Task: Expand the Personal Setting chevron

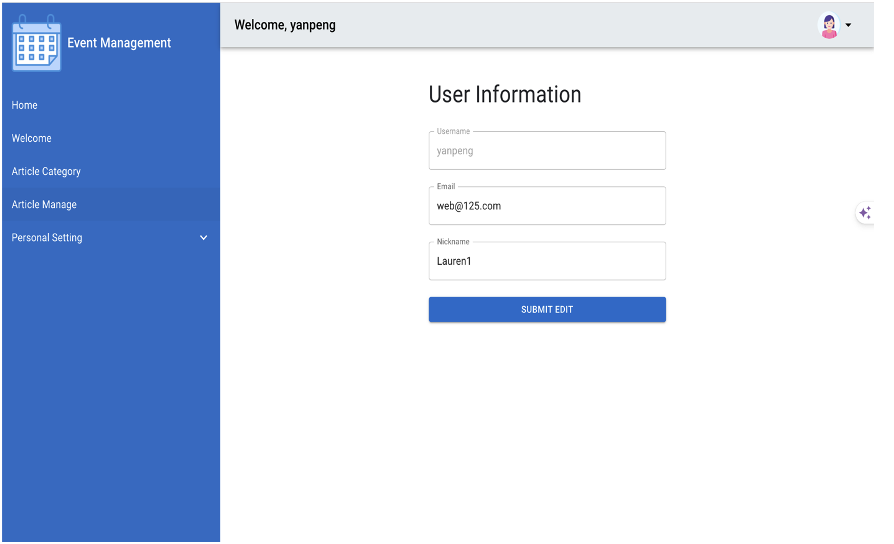Action: 204,238
